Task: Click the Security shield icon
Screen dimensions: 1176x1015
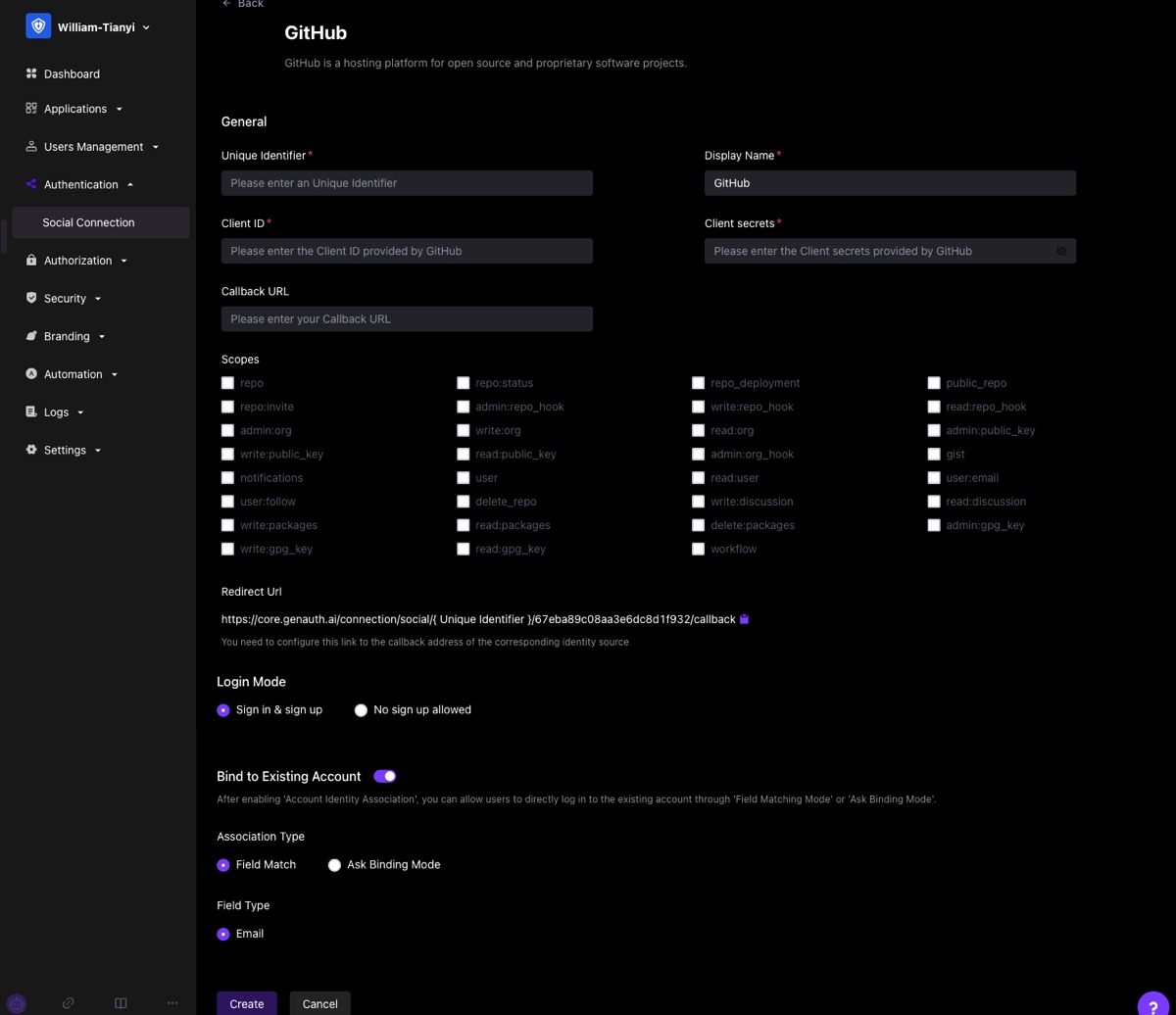Action: [x=31, y=298]
